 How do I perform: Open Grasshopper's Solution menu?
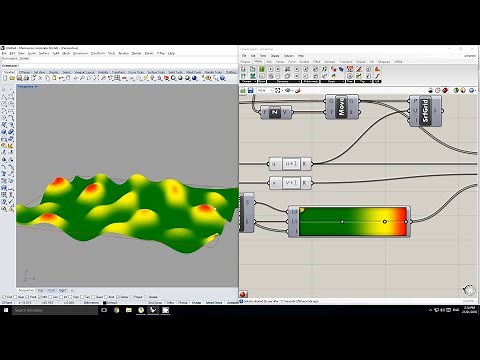(289, 56)
